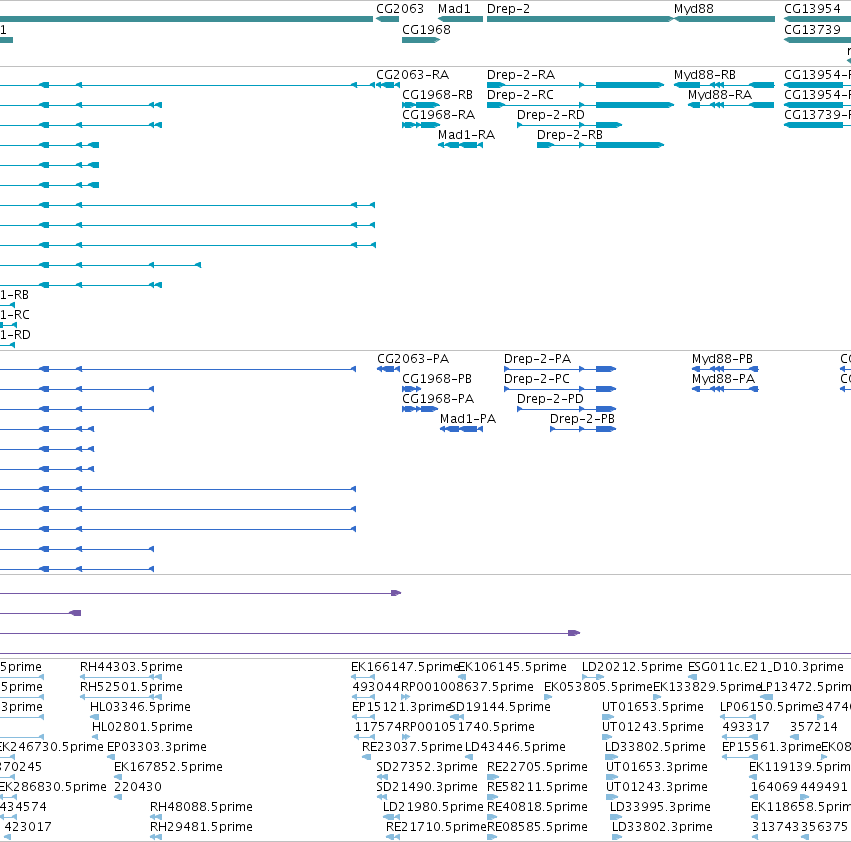Select protein Drep-2-PC

[536, 379]
